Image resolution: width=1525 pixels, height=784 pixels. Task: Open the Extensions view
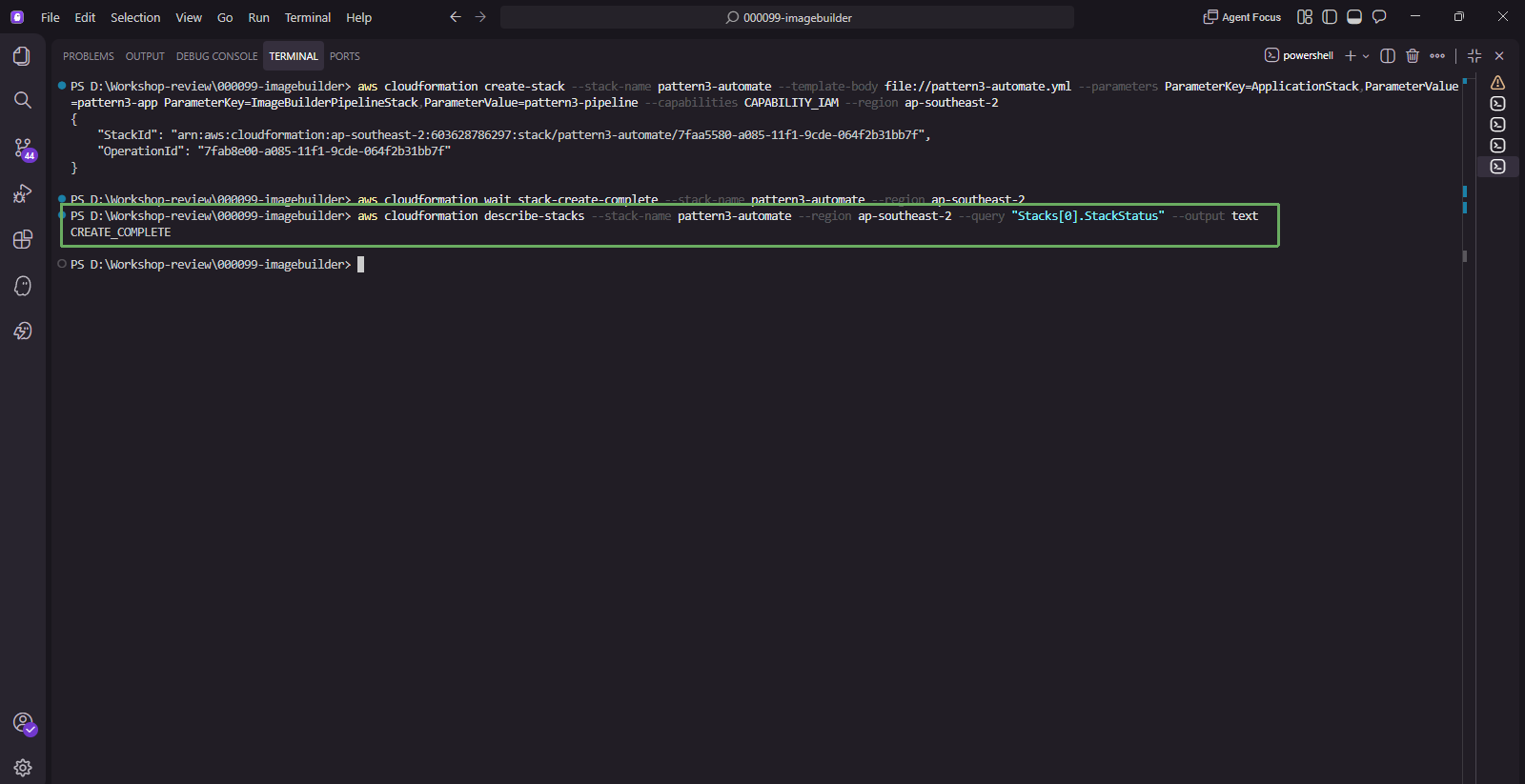(x=22, y=240)
